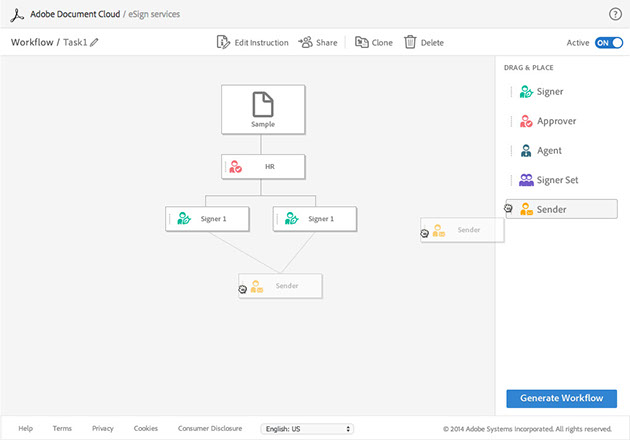Image resolution: width=630 pixels, height=440 pixels.
Task: Select the Signer icon in Drag & Place
Action: pyautogui.click(x=526, y=92)
